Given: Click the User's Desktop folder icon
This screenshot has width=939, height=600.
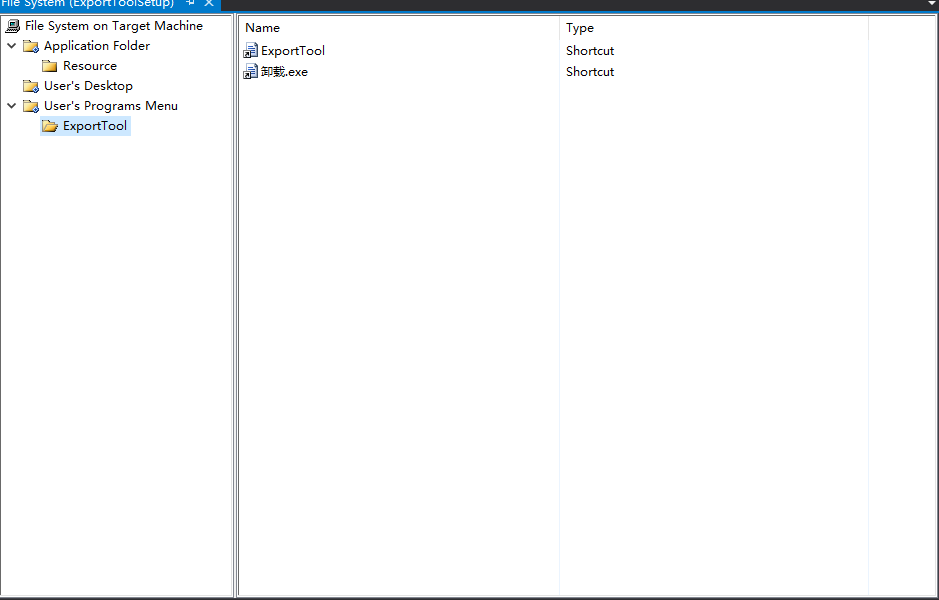Looking at the screenshot, I should 31,86.
